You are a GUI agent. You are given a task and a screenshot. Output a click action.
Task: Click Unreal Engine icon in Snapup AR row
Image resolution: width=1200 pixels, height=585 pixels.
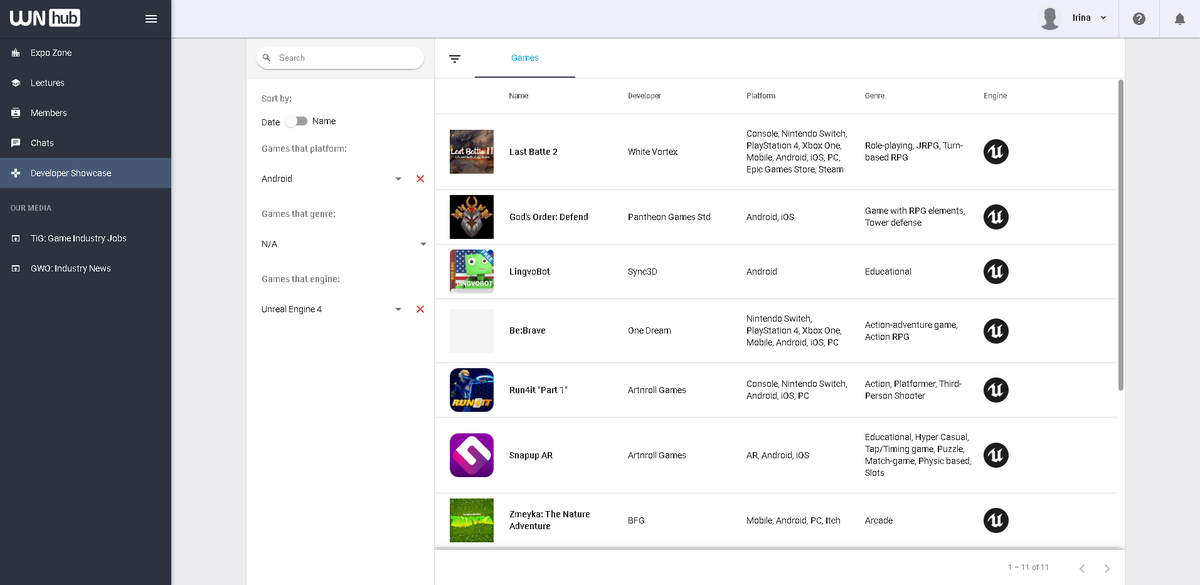coord(996,455)
